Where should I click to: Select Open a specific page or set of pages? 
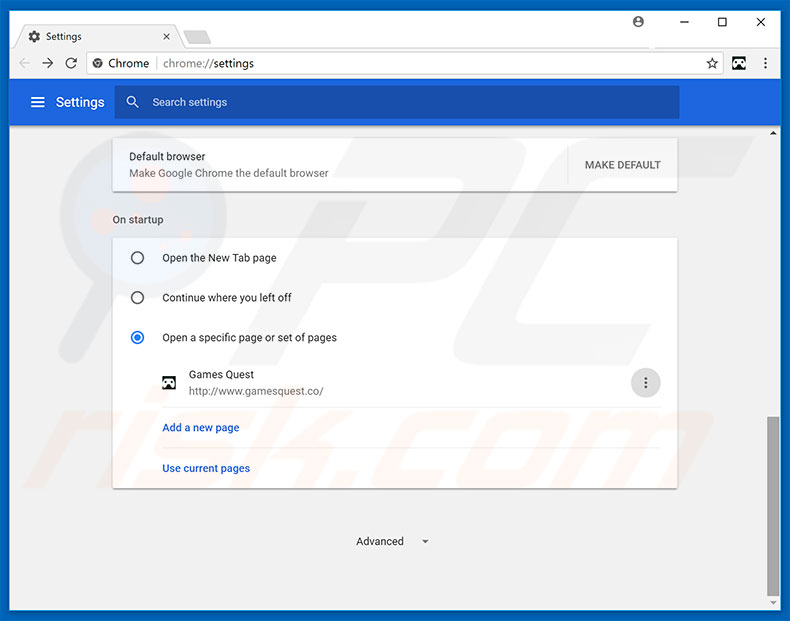(x=138, y=337)
